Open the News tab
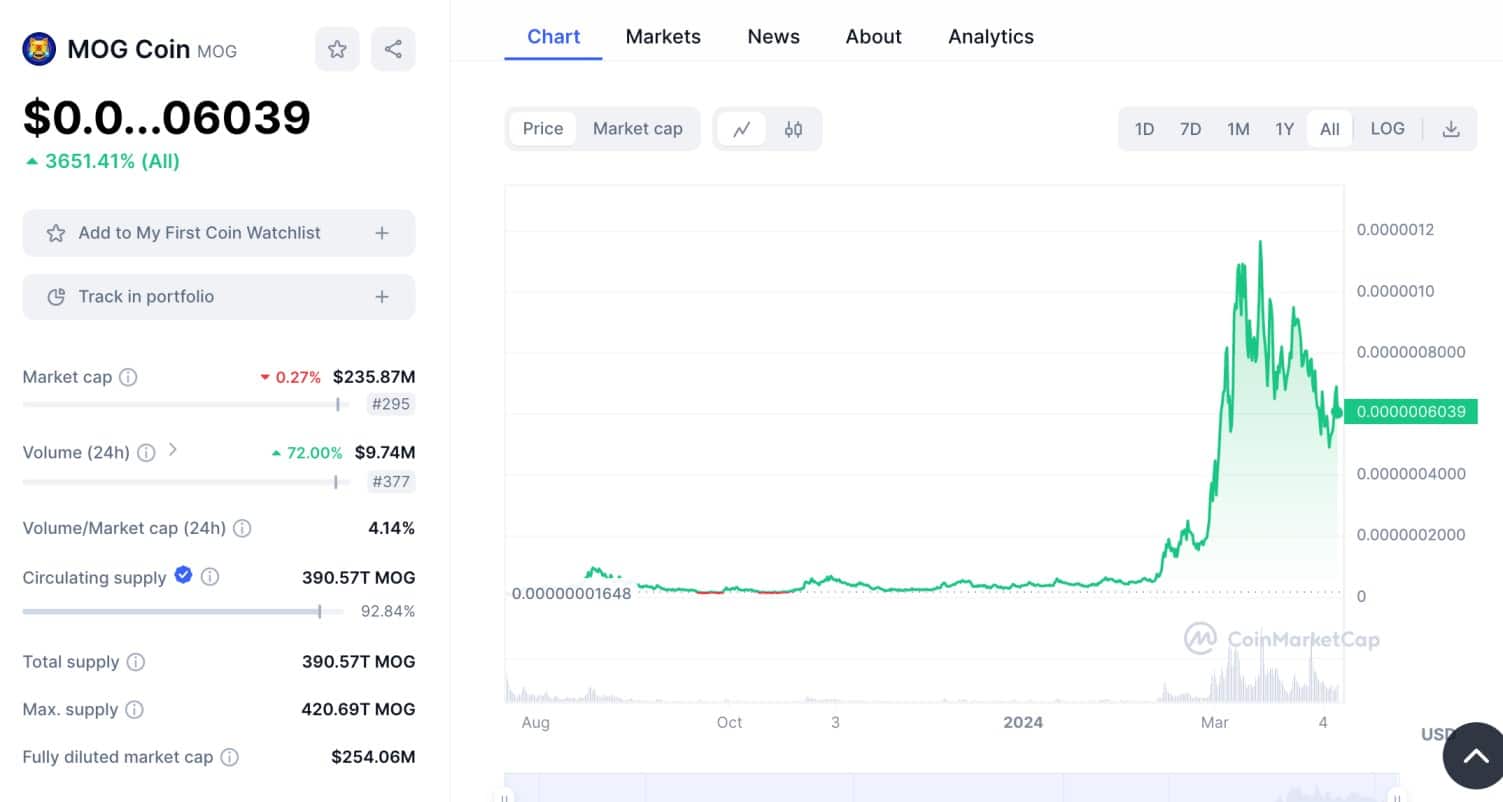The image size is (1503, 802). coord(774,37)
